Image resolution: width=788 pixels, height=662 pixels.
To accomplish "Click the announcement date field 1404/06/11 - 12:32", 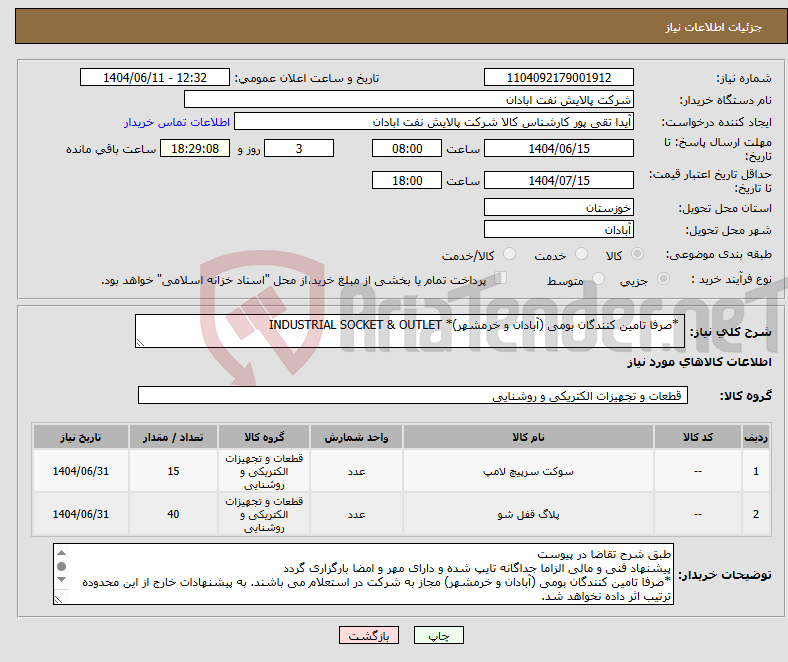I will 155,77.
